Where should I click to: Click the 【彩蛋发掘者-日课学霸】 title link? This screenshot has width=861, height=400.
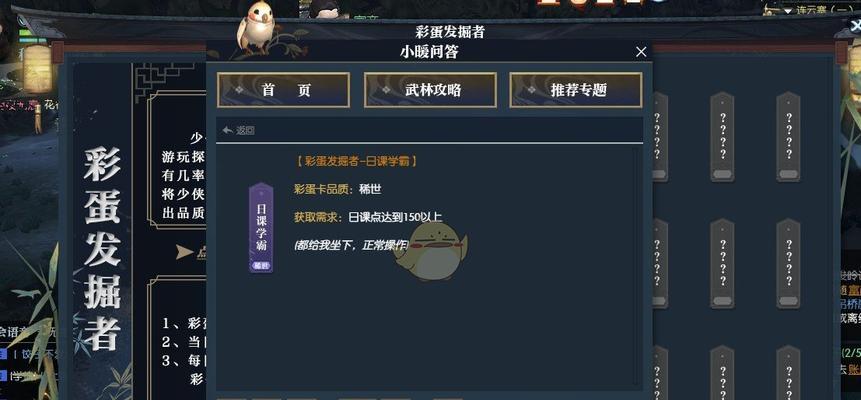click(356, 161)
